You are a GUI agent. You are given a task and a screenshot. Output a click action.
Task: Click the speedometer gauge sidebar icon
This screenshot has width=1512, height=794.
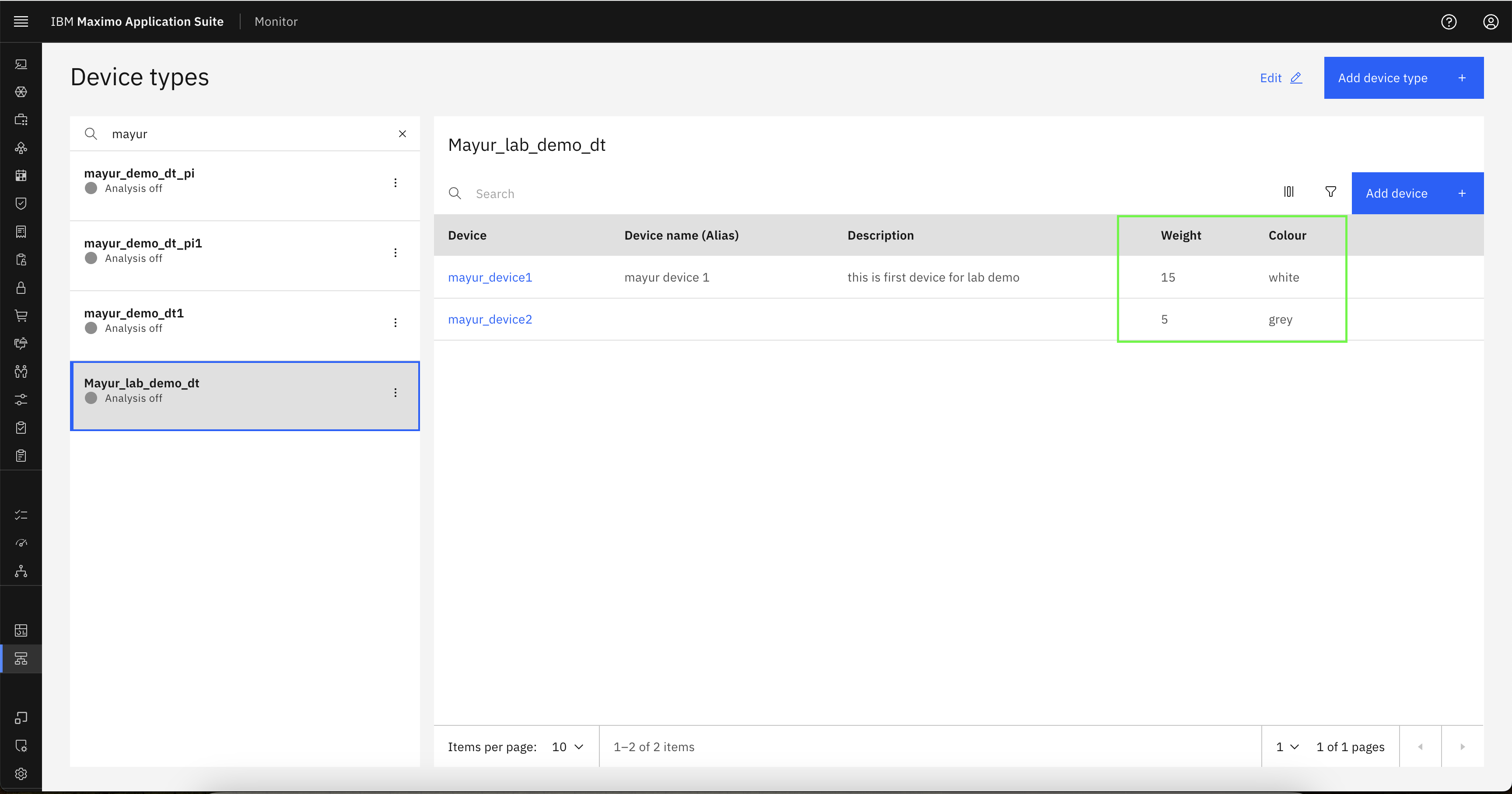21,543
